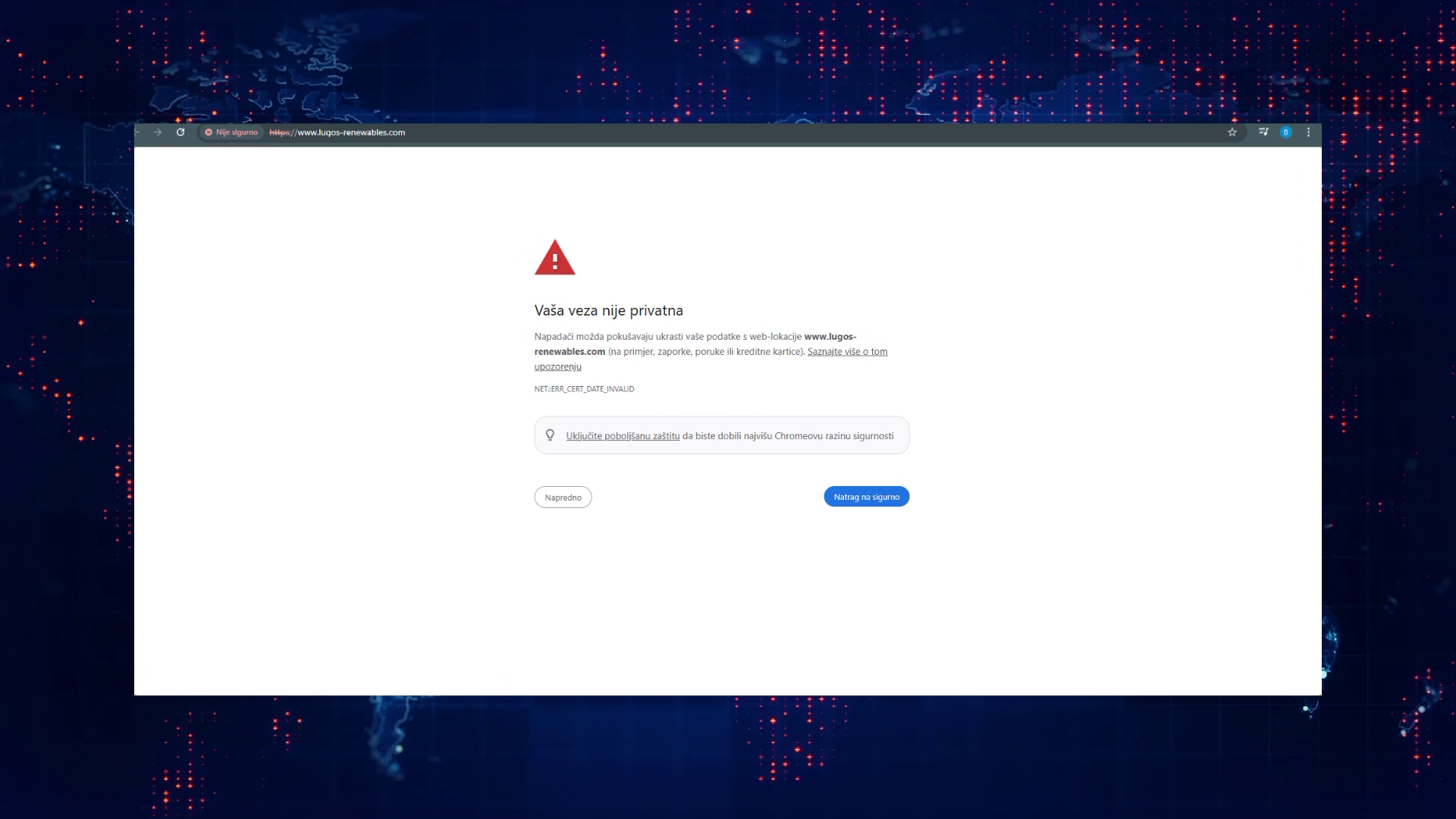Click the lightbulb icon in protection box
The width and height of the screenshot is (1456, 819).
tap(550, 435)
